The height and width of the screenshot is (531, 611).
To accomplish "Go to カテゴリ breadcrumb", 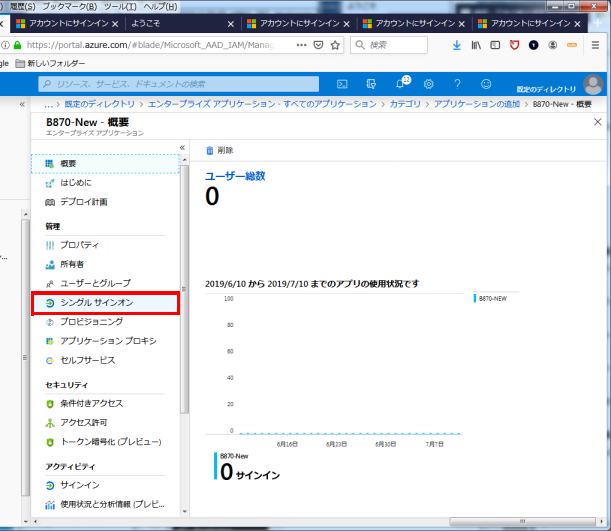I will (x=405, y=104).
